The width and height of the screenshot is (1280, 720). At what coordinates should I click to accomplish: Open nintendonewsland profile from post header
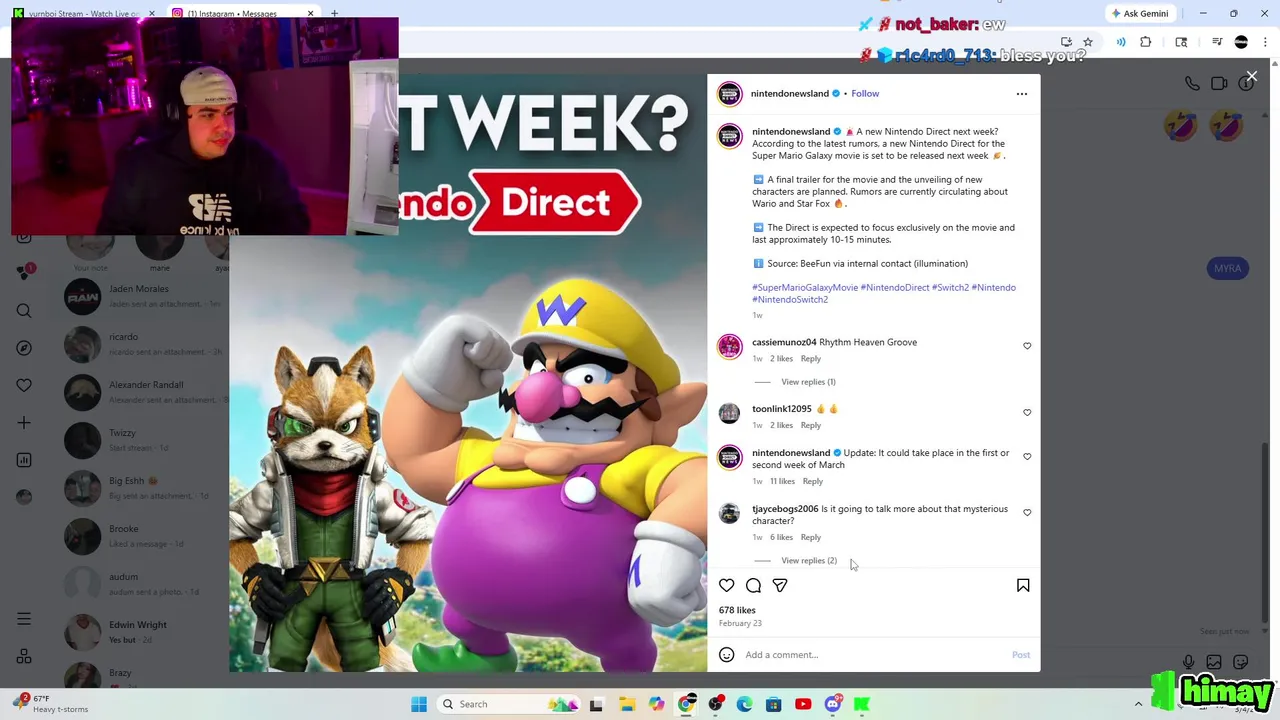pos(790,94)
